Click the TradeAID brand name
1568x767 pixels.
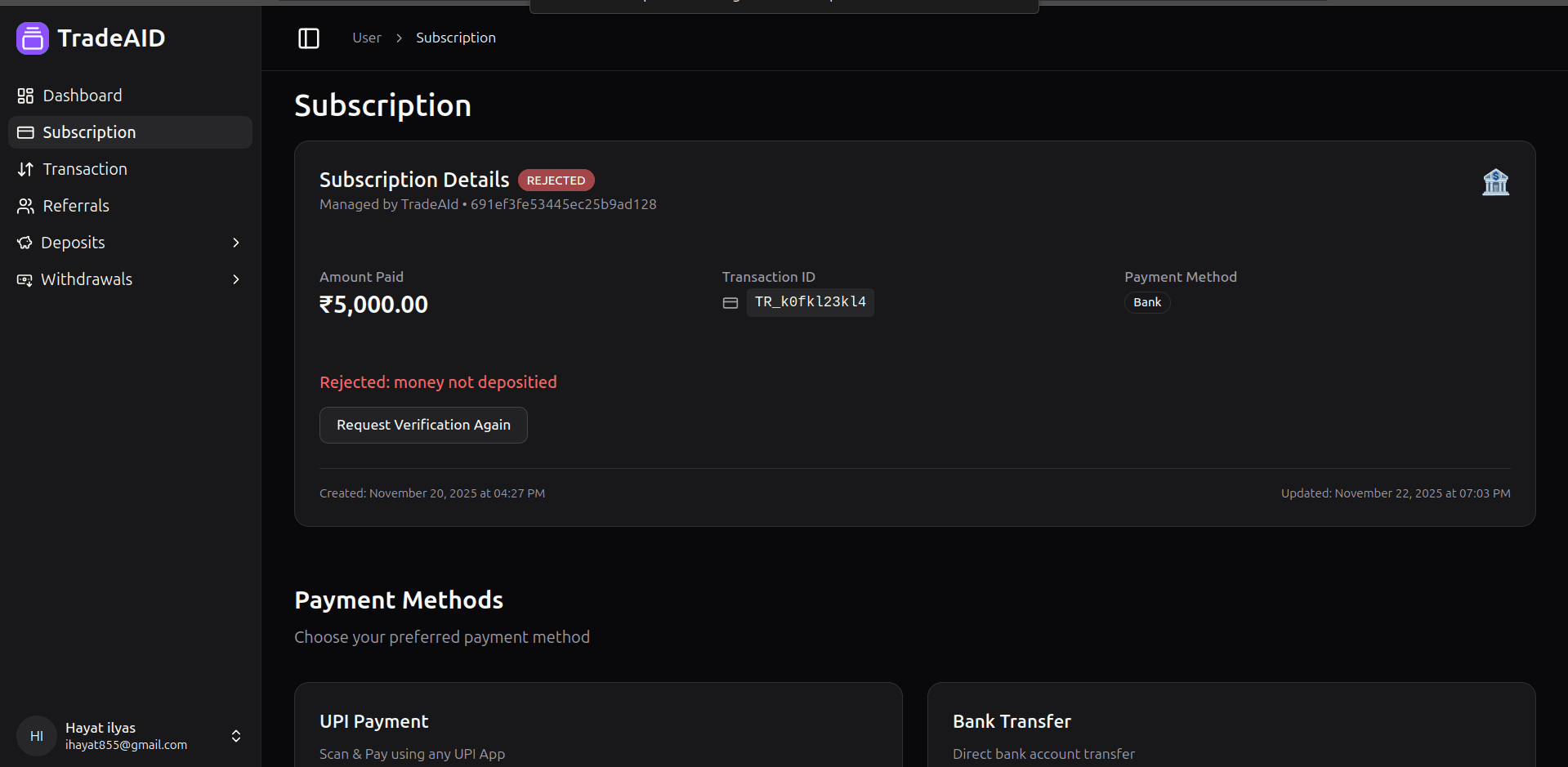click(x=111, y=38)
